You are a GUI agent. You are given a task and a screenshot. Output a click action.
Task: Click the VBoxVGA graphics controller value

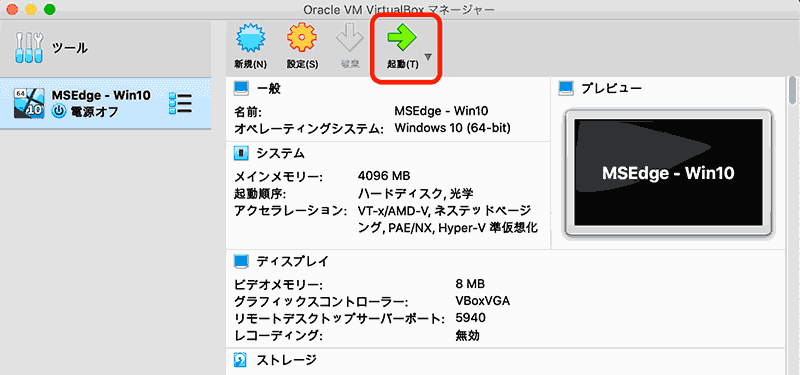point(483,301)
